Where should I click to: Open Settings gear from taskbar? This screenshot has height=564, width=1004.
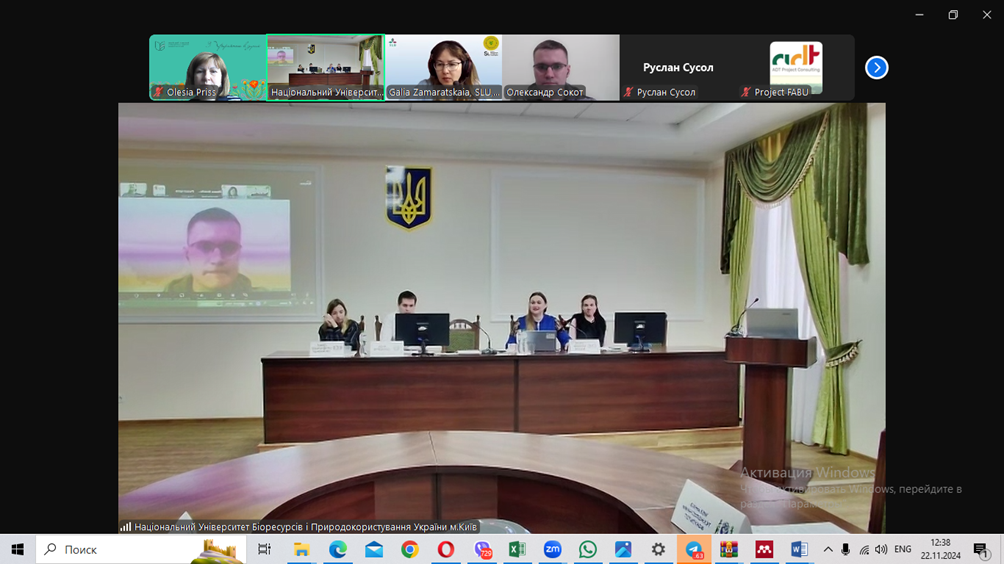tap(658, 549)
